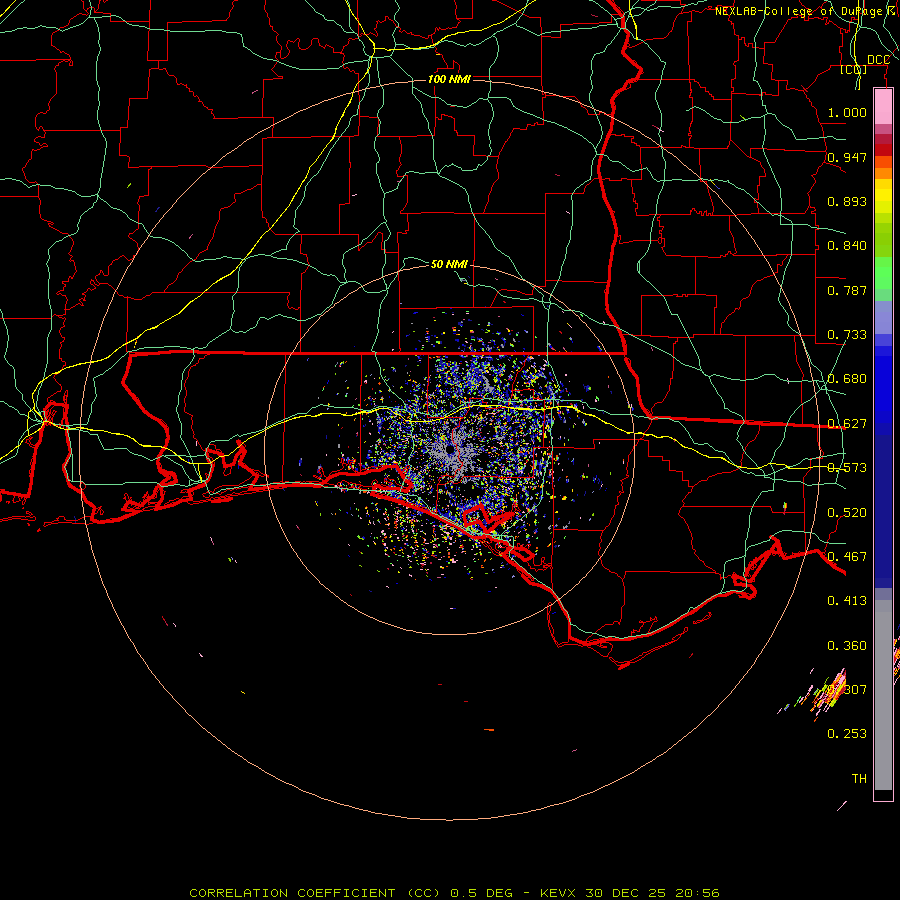Click the gray segment of the color bar
Screen dimensions: 900x900
883,695
